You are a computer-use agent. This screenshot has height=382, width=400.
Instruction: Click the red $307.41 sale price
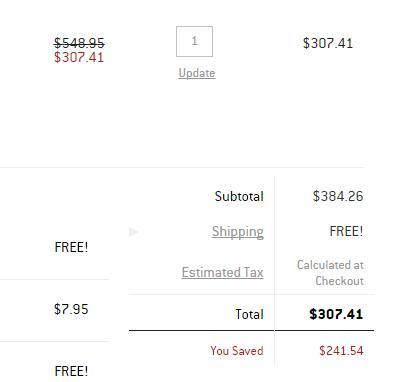pyautogui.click(x=79, y=57)
